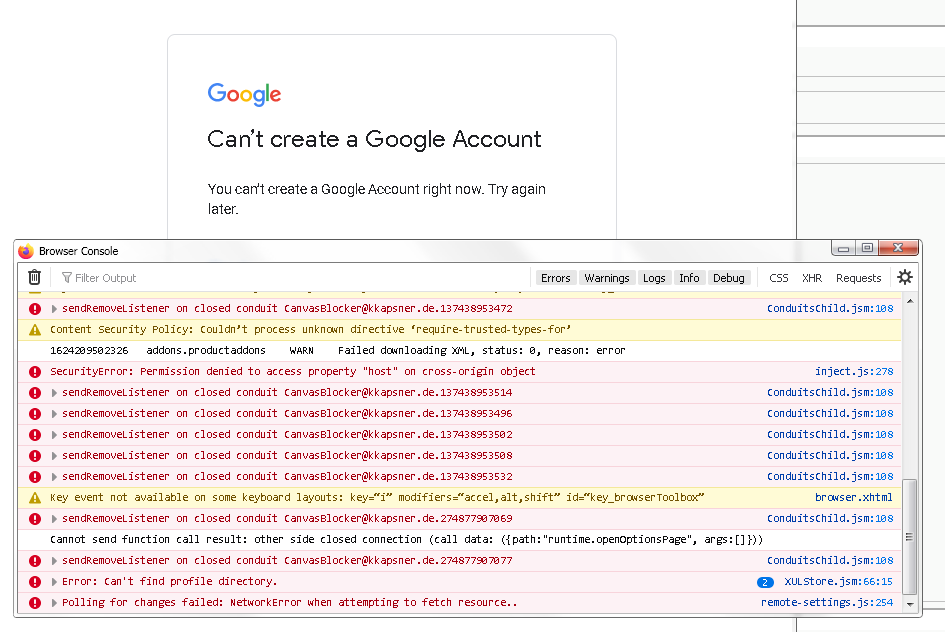Enable the CSS filter
Image resolution: width=945 pixels, height=632 pixels.
778,278
